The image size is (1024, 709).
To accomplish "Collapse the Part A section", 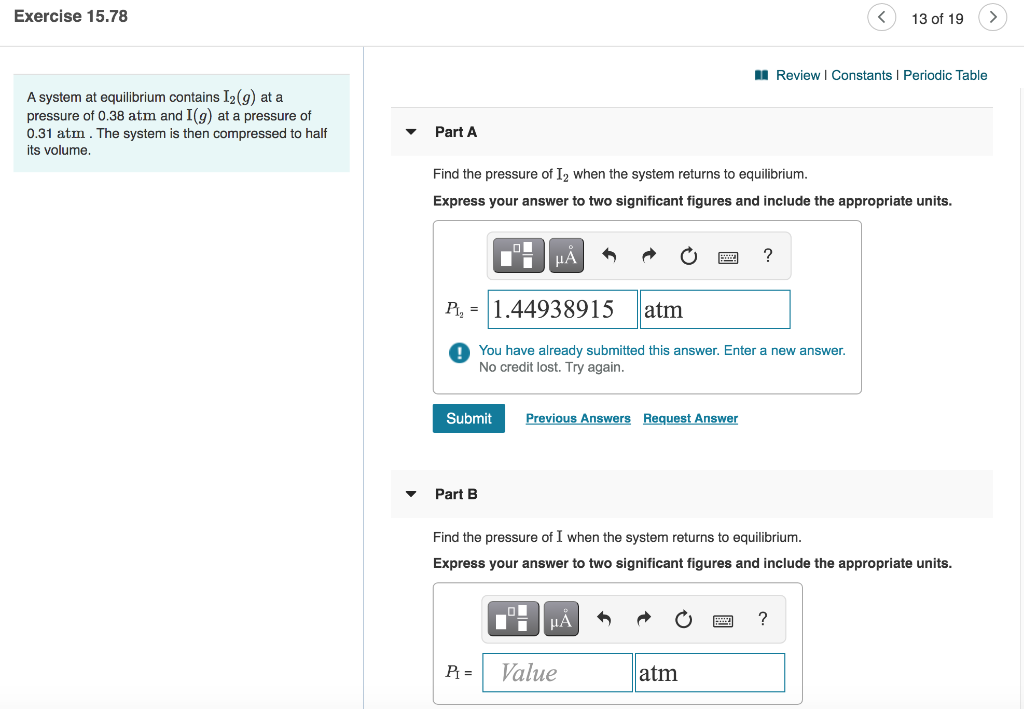I will pos(411,132).
